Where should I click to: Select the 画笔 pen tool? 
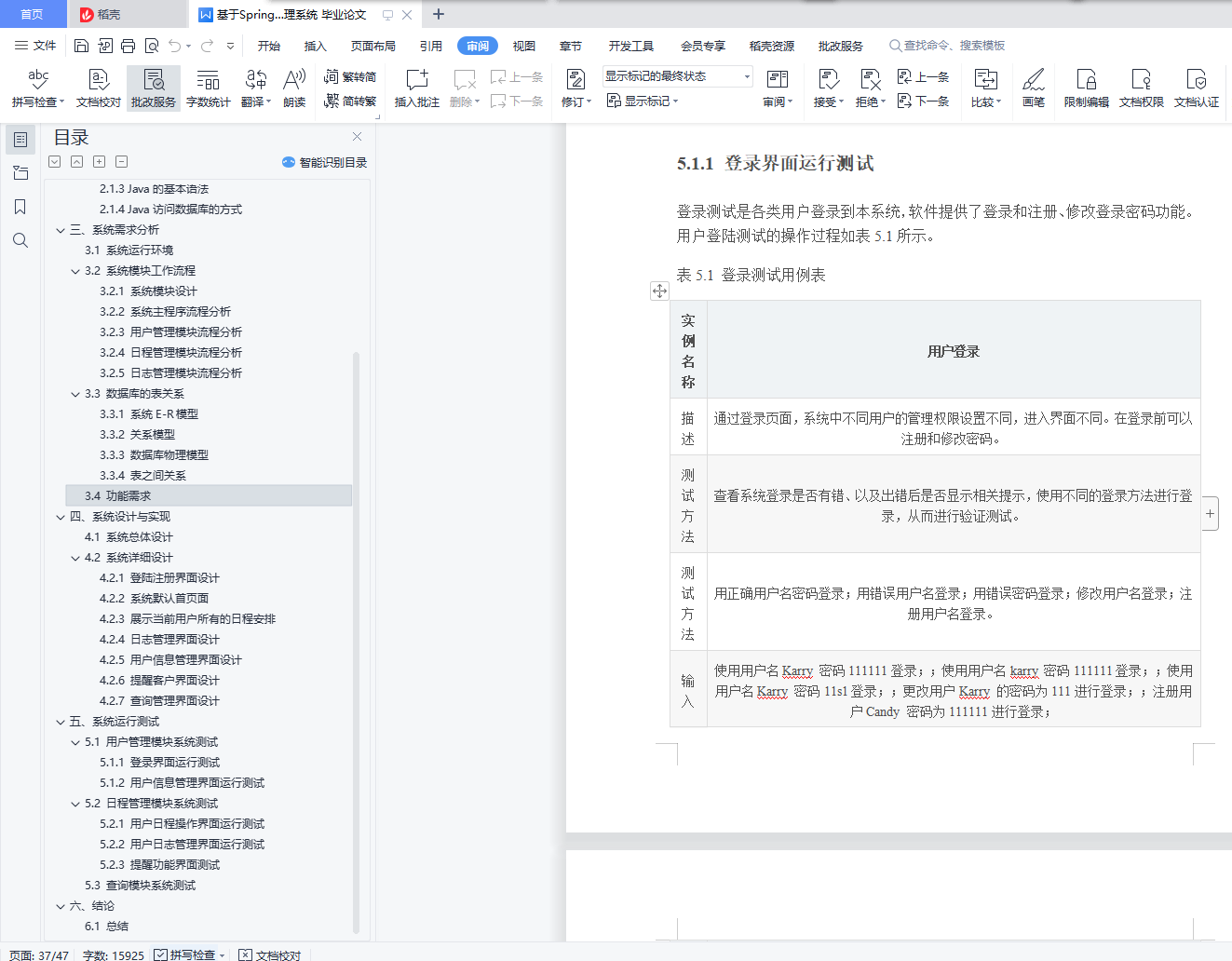pyautogui.click(x=1034, y=88)
